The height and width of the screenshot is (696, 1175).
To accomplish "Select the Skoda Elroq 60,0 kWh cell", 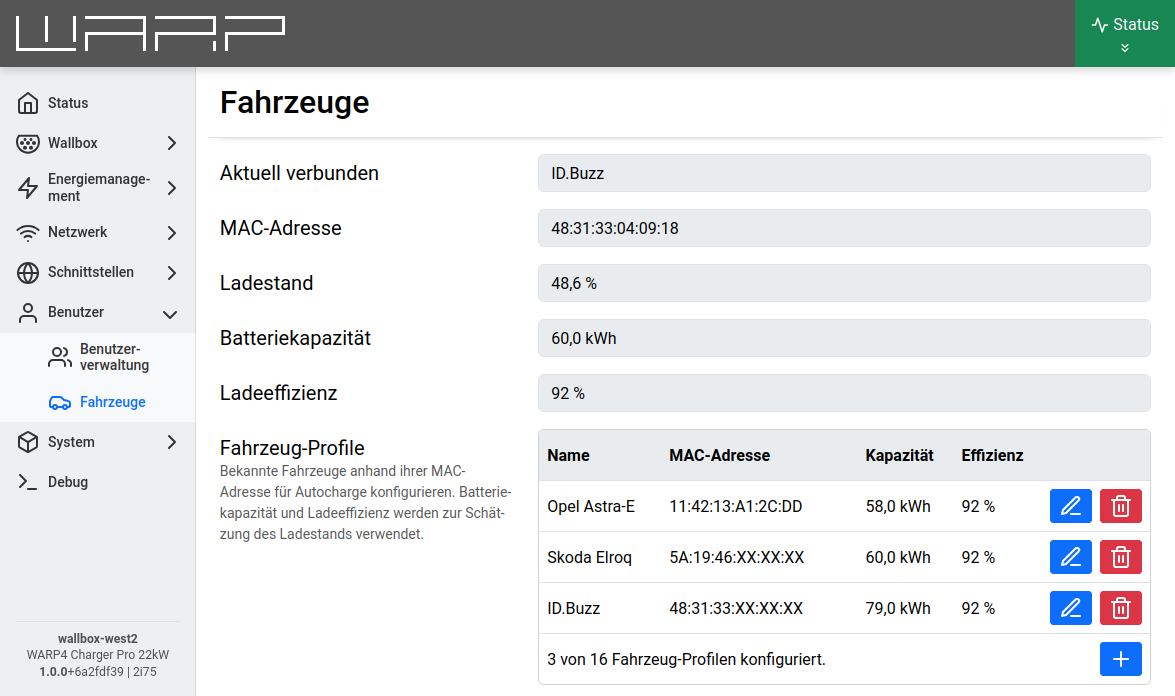I will [x=898, y=557].
